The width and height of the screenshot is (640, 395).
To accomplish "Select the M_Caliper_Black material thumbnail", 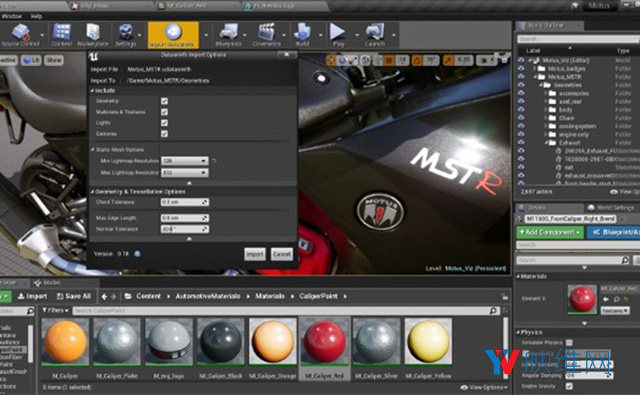I will click(221, 342).
